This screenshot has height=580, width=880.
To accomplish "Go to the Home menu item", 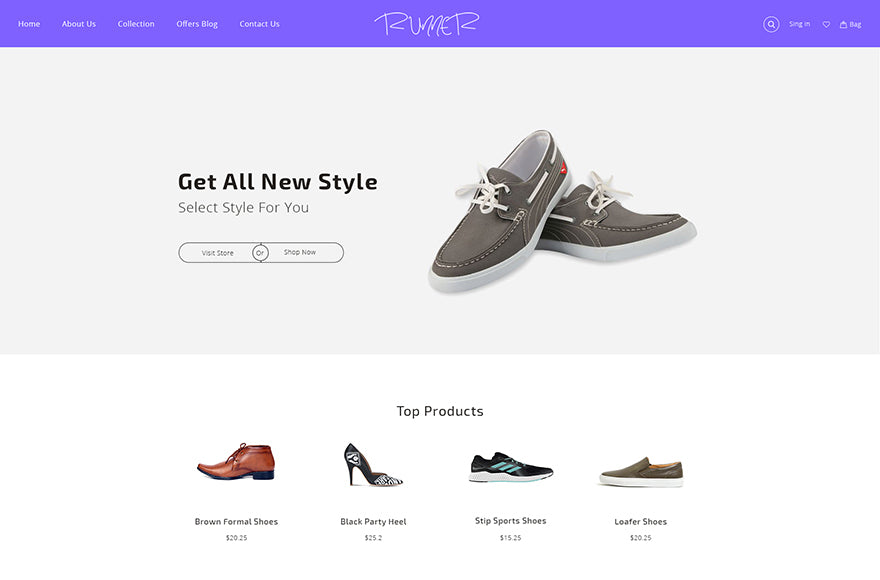I will pyautogui.click(x=29, y=24).
